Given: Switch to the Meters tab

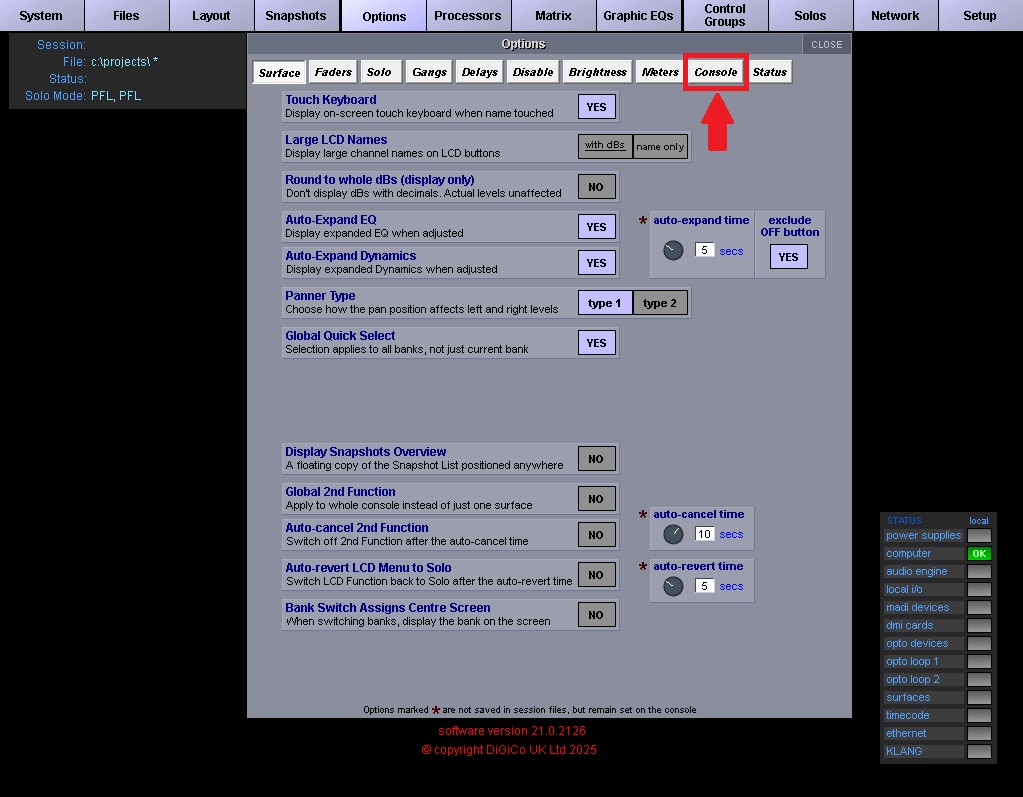Looking at the screenshot, I should tap(660, 72).
